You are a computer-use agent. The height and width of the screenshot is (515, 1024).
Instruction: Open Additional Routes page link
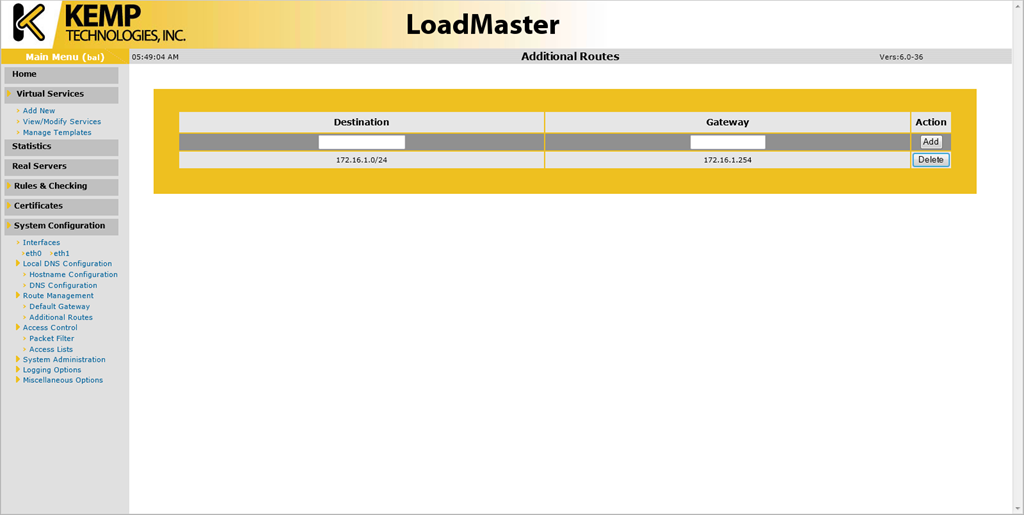point(61,317)
